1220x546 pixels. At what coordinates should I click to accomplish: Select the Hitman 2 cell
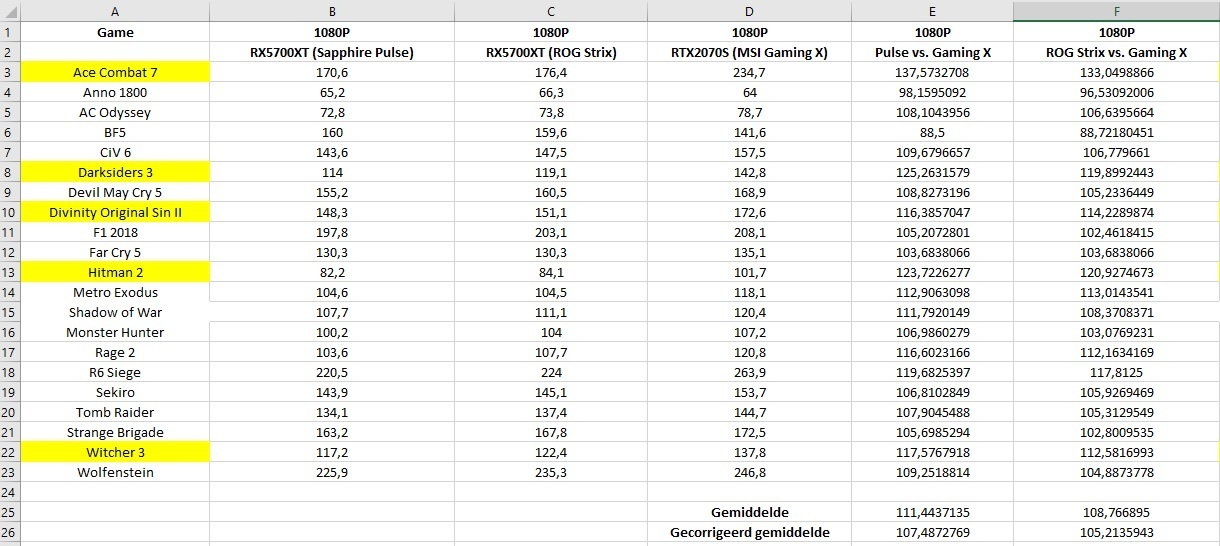(x=115, y=272)
